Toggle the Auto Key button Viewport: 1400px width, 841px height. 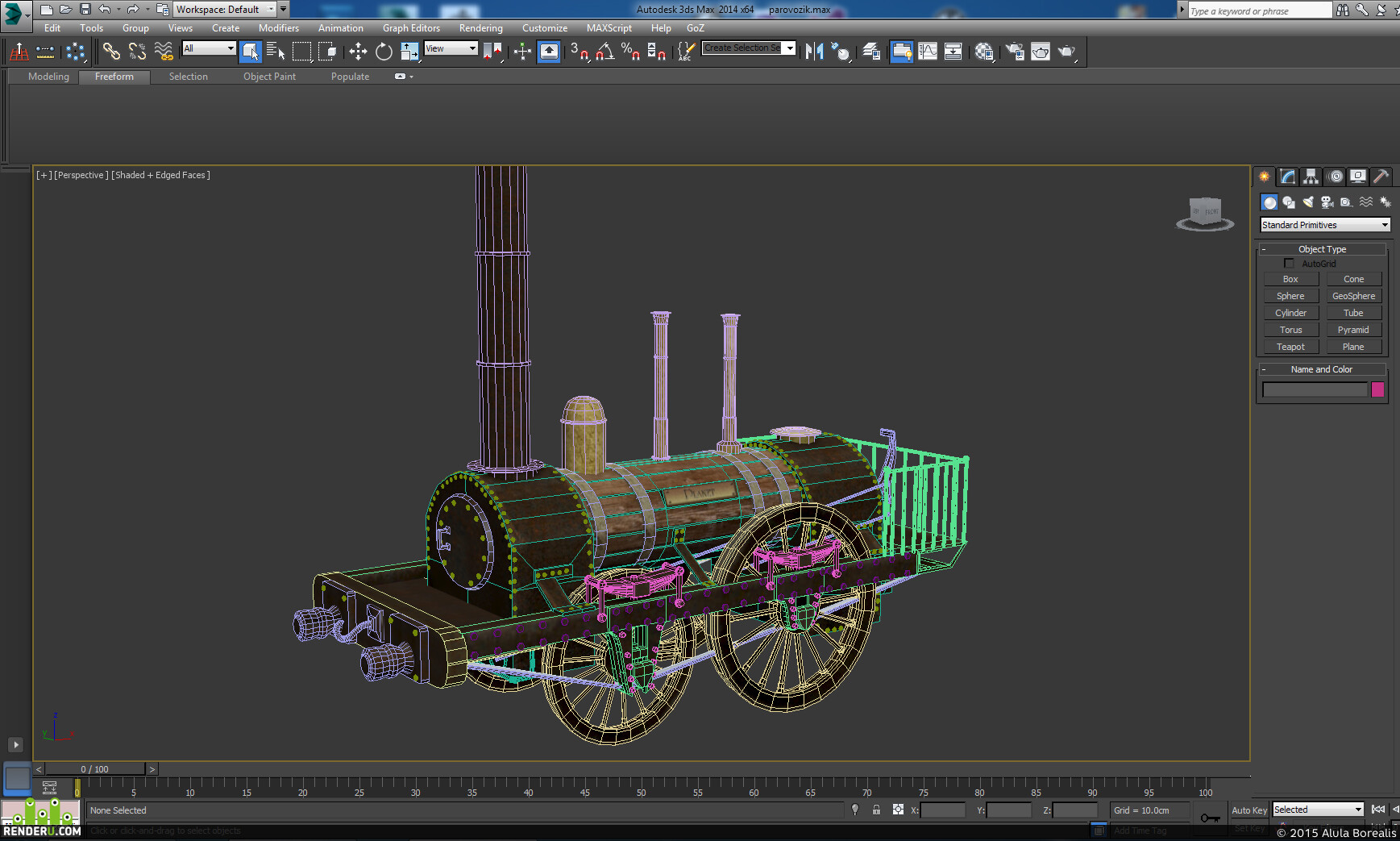pos(1248,810)
